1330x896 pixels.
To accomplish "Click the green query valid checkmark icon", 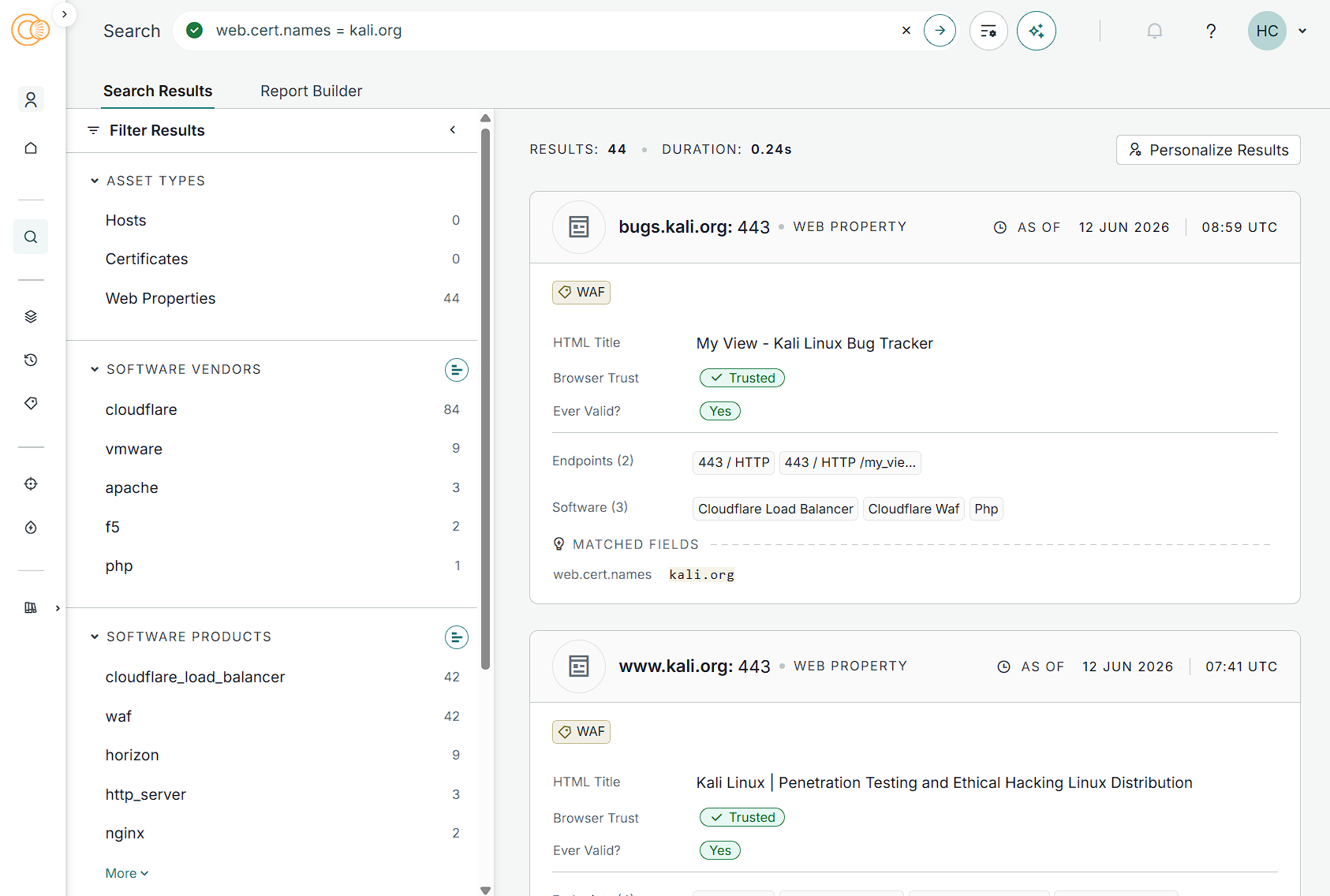I will tap(194, 30).
